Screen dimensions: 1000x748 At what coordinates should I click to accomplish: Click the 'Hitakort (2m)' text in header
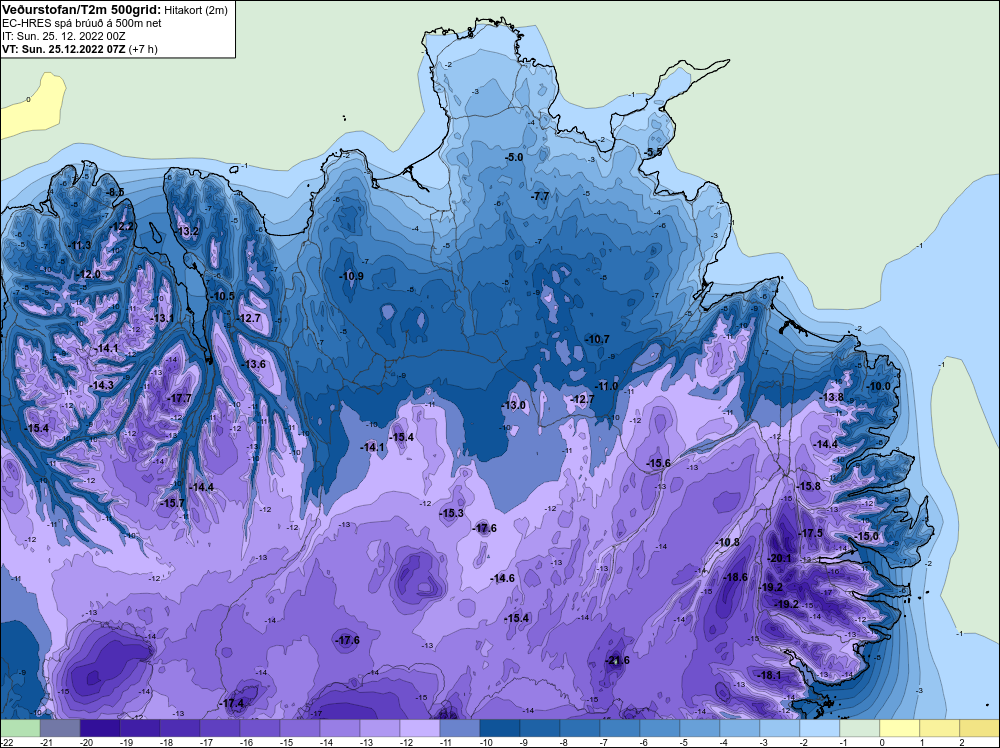[x=194, y=10]
